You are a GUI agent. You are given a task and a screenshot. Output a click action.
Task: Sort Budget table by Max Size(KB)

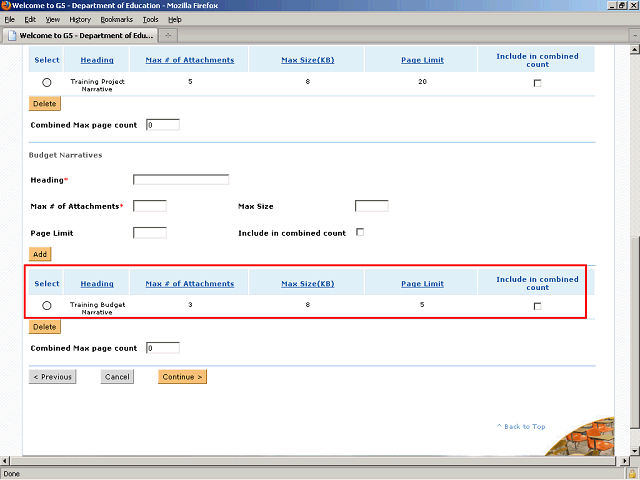(308, 284)
